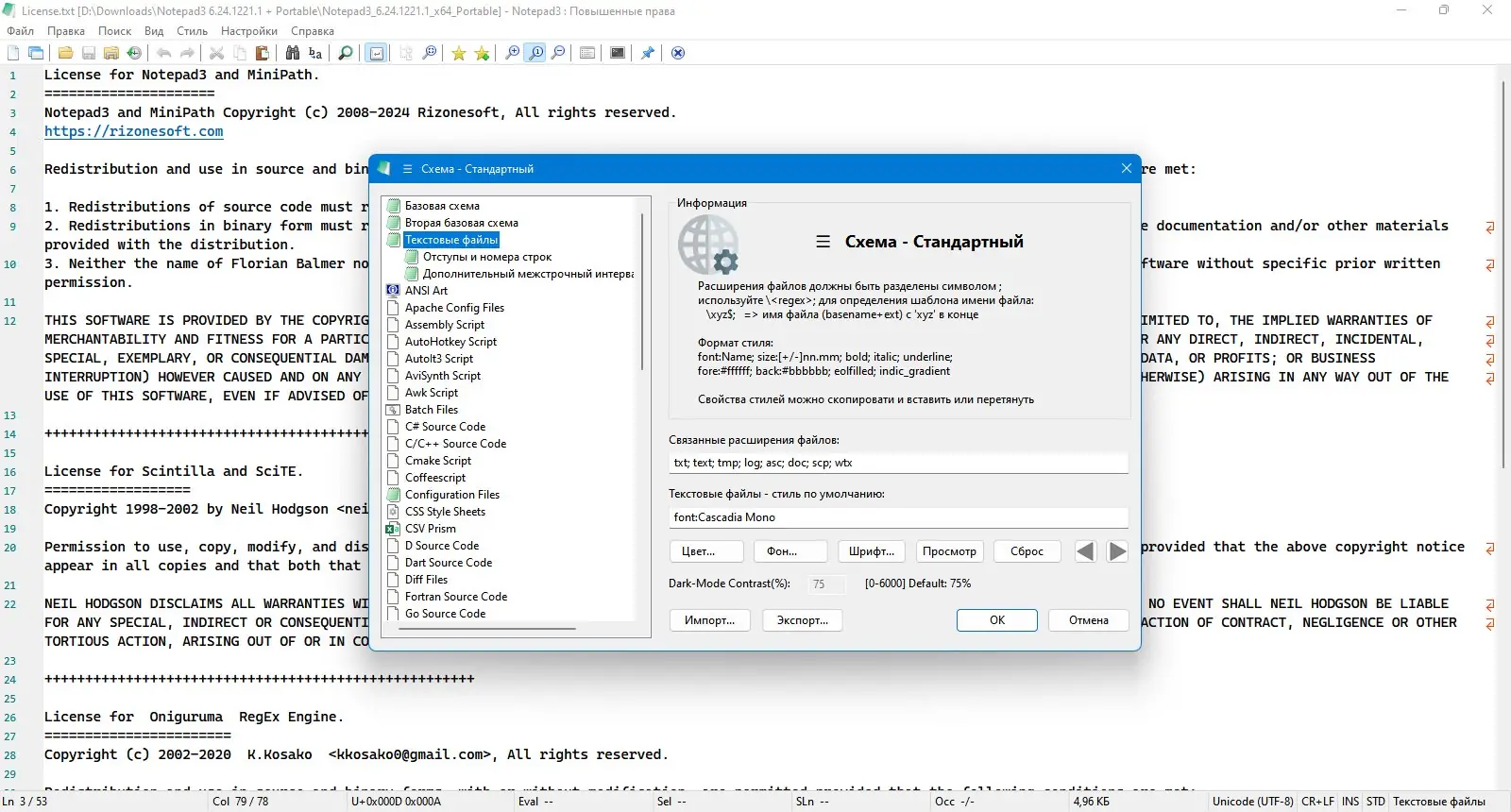Open the Вид menu
This screenshot has height=812, width=1511.
click(x=154, y=31)
